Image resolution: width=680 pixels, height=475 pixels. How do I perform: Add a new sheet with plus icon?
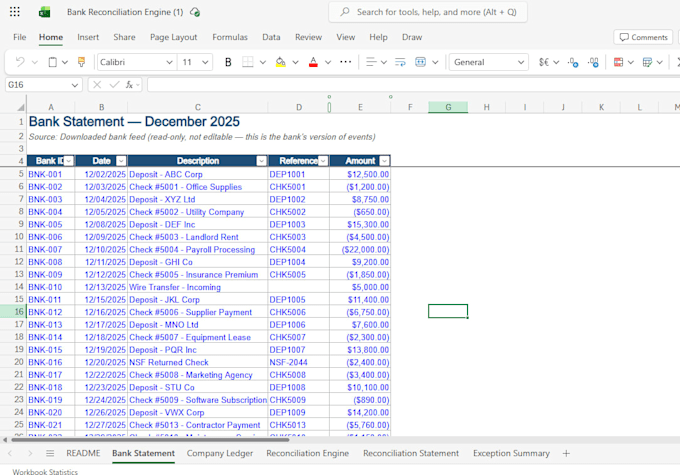click(x=566, y=453)
